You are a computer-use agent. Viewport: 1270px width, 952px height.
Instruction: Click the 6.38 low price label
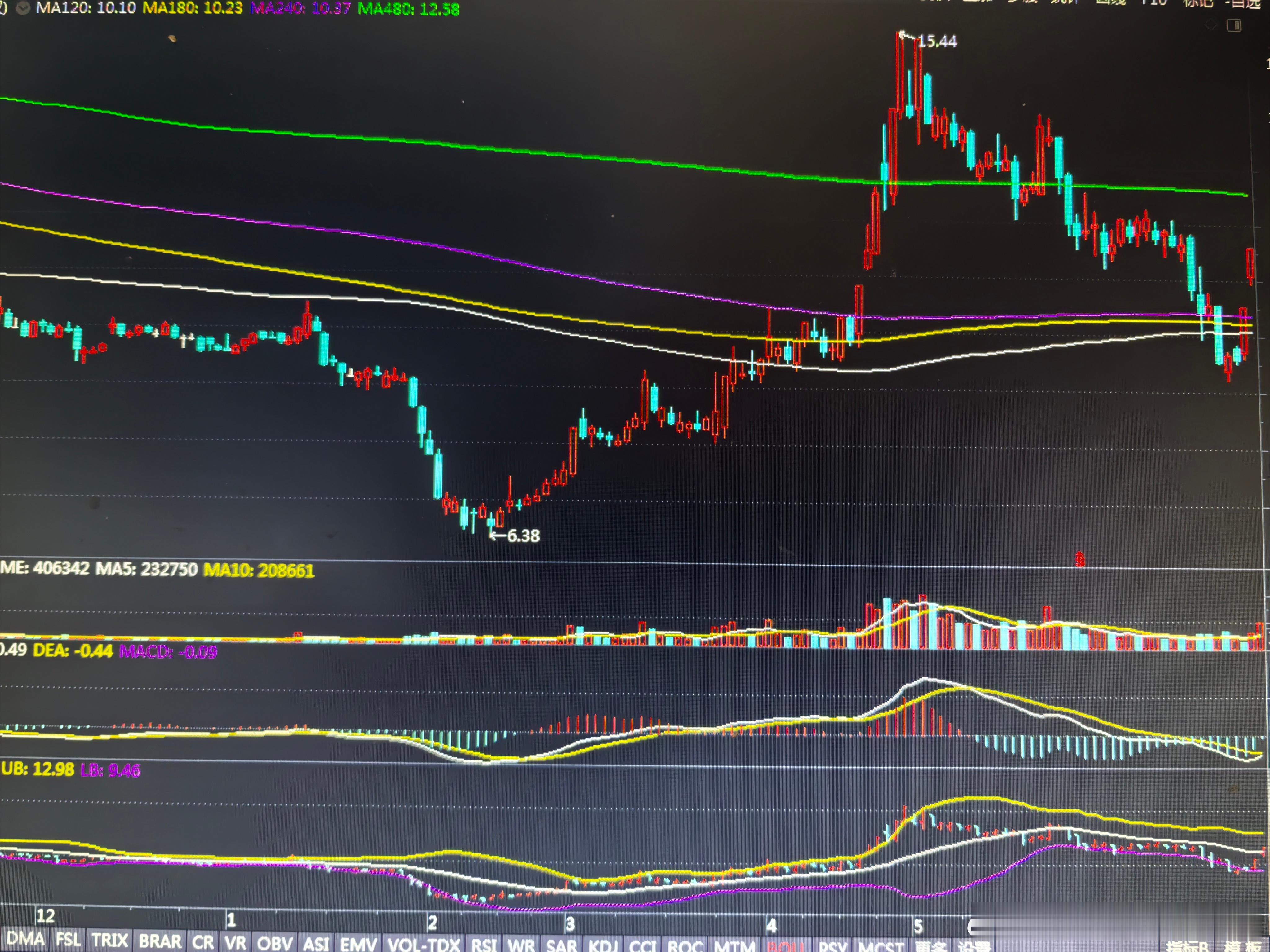[523, 536]
